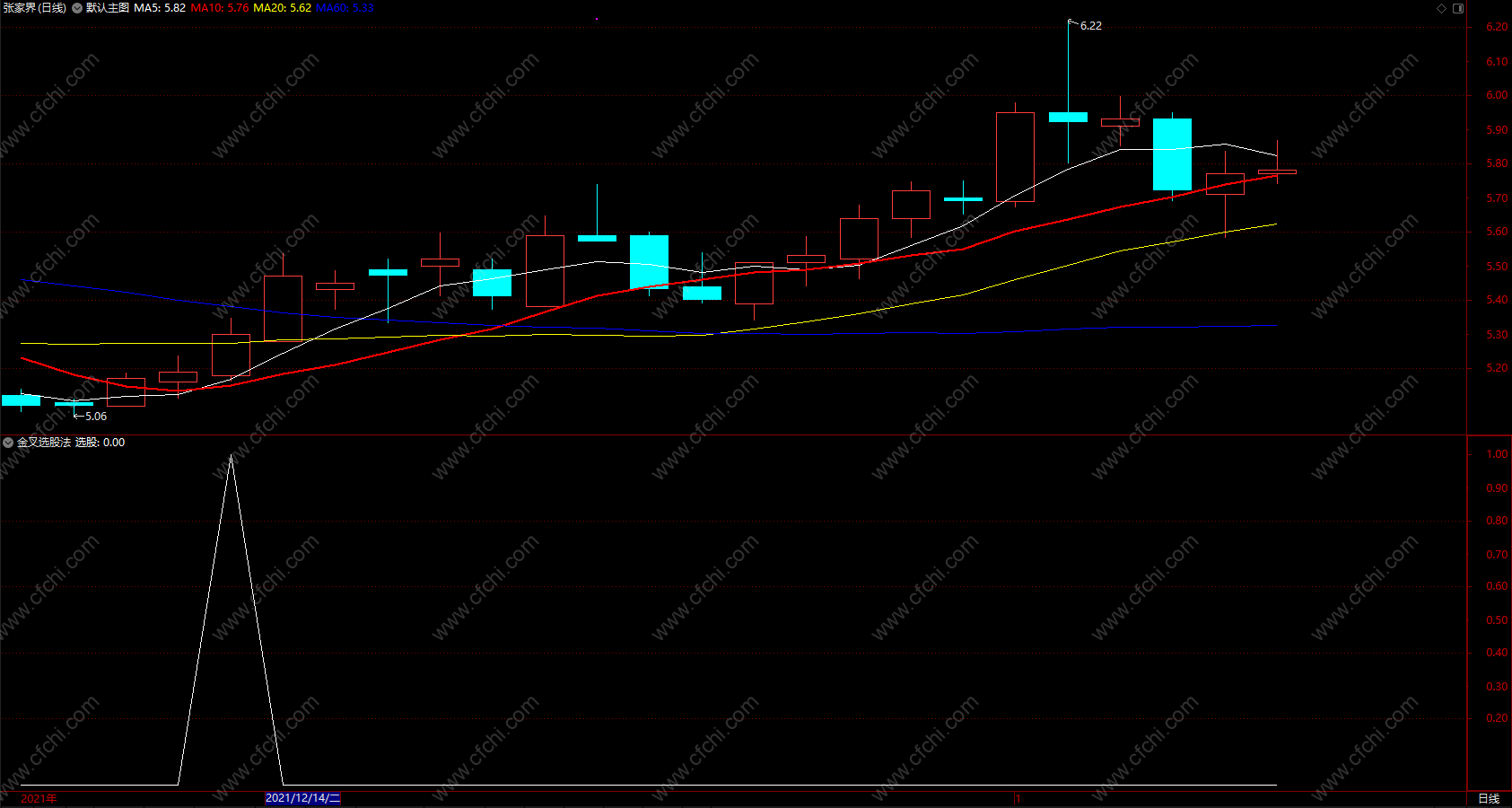The height and width of the screenshot is (808, 1512).
Task: Click the 金叉选股法 indicator name
Action: [44, 443]
